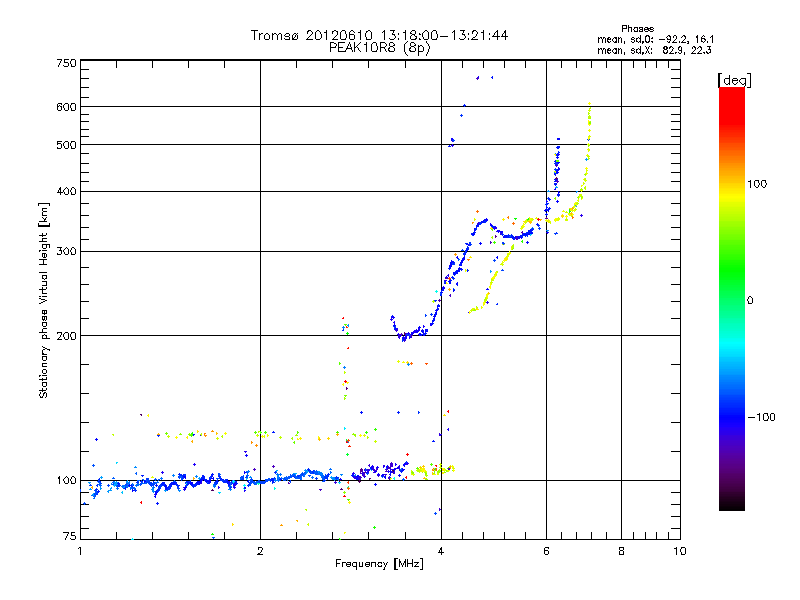Click the colorbar tick label "100"
Viewport: 800px width, 600px height.
tap(757, 184)
